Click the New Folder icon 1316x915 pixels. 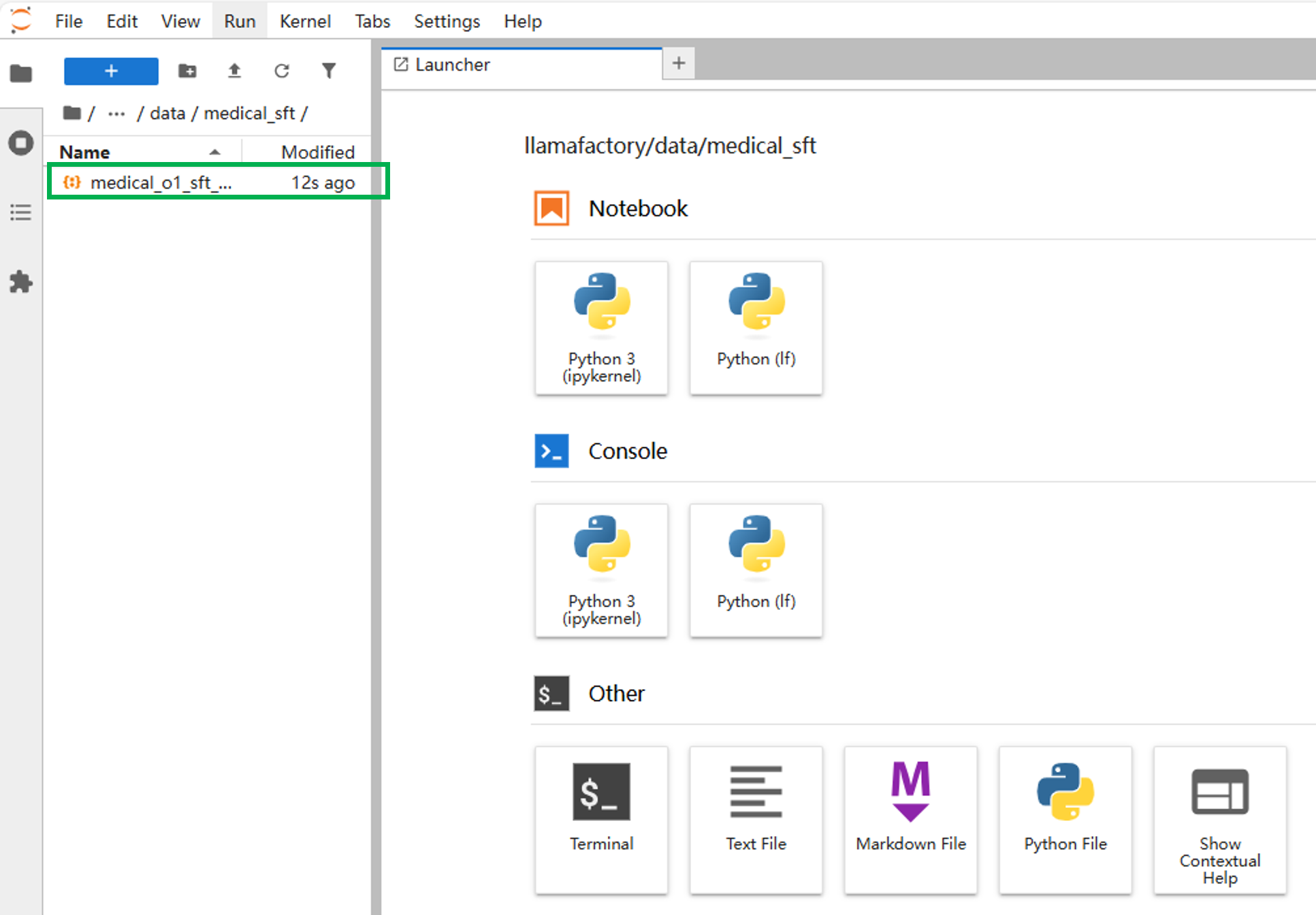coord(187,71)
